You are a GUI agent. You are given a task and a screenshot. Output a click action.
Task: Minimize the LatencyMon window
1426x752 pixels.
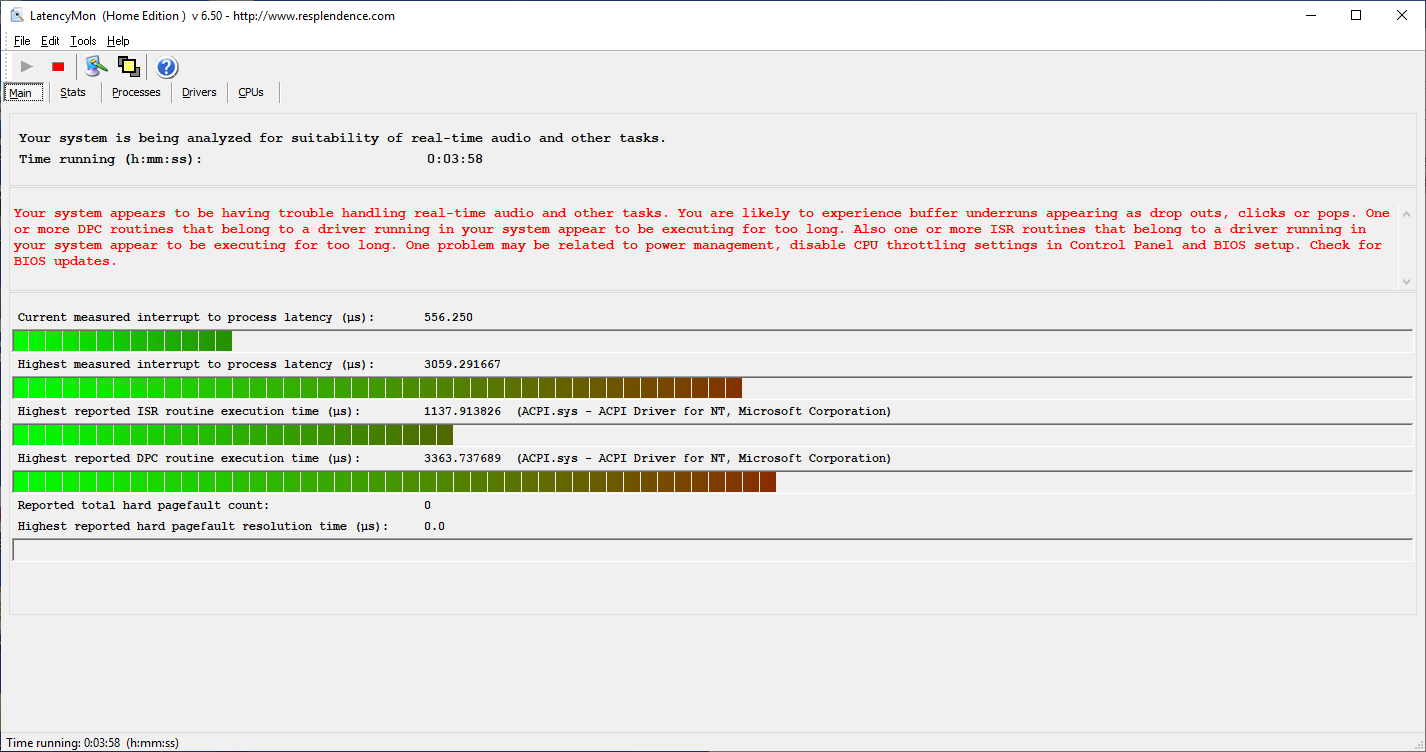(x=1310, y=15)
